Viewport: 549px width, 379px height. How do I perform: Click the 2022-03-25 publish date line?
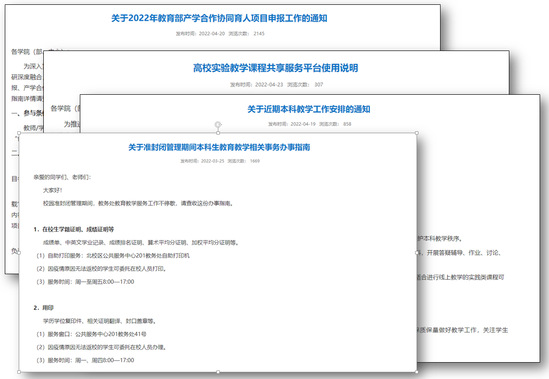point(220,161)
